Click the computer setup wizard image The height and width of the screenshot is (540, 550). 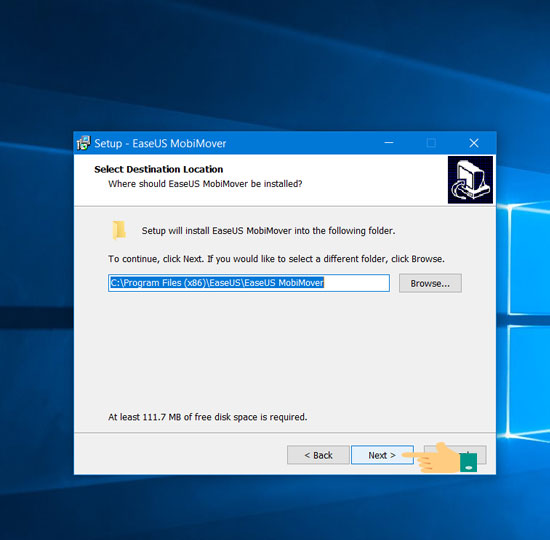pyautogui.click(x=470, y=180)
